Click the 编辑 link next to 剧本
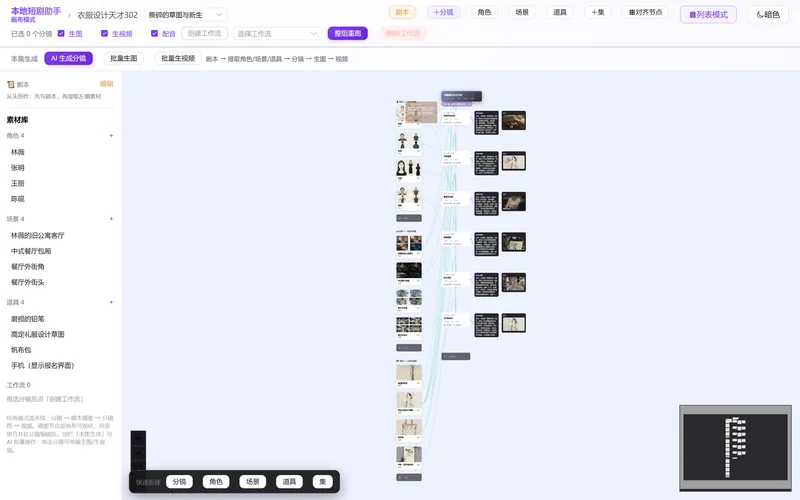The image size is (800, 500). point(106,84)
